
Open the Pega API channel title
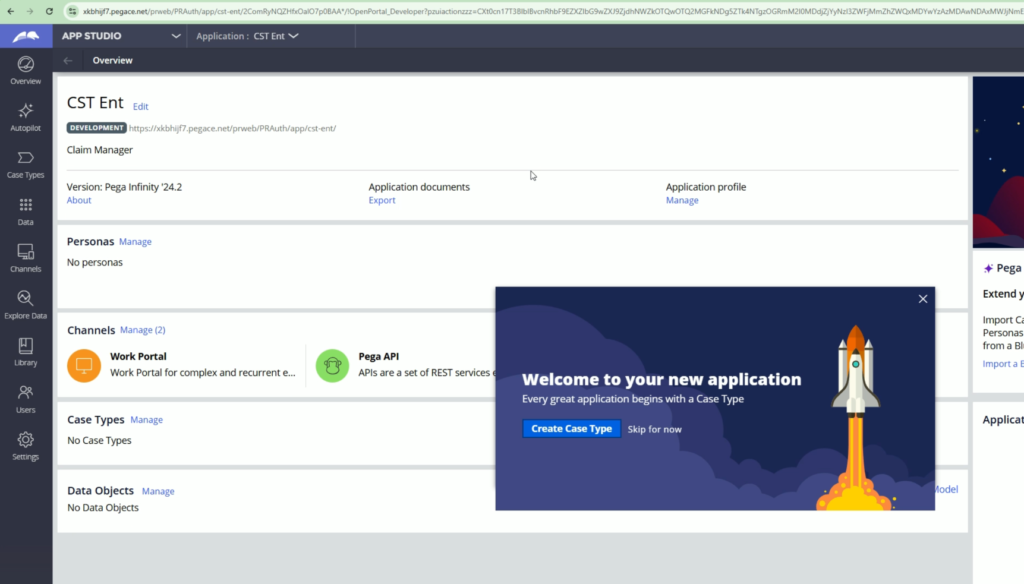click(379, 356)
